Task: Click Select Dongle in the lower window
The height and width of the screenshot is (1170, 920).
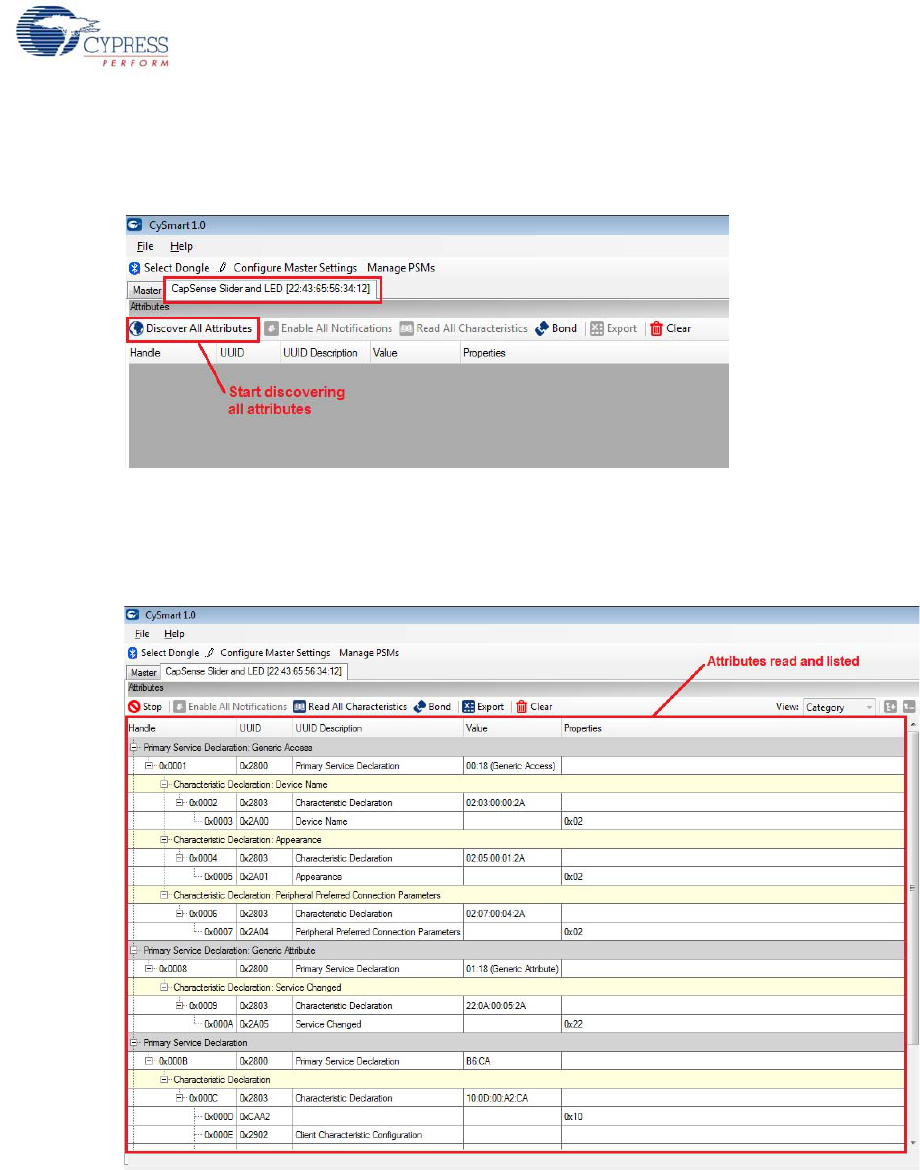Action: point(163,653)
